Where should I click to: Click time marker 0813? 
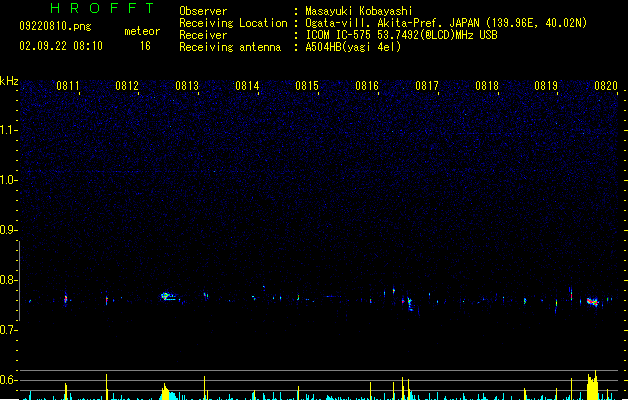pyautogui.click(x=187, y=86)
